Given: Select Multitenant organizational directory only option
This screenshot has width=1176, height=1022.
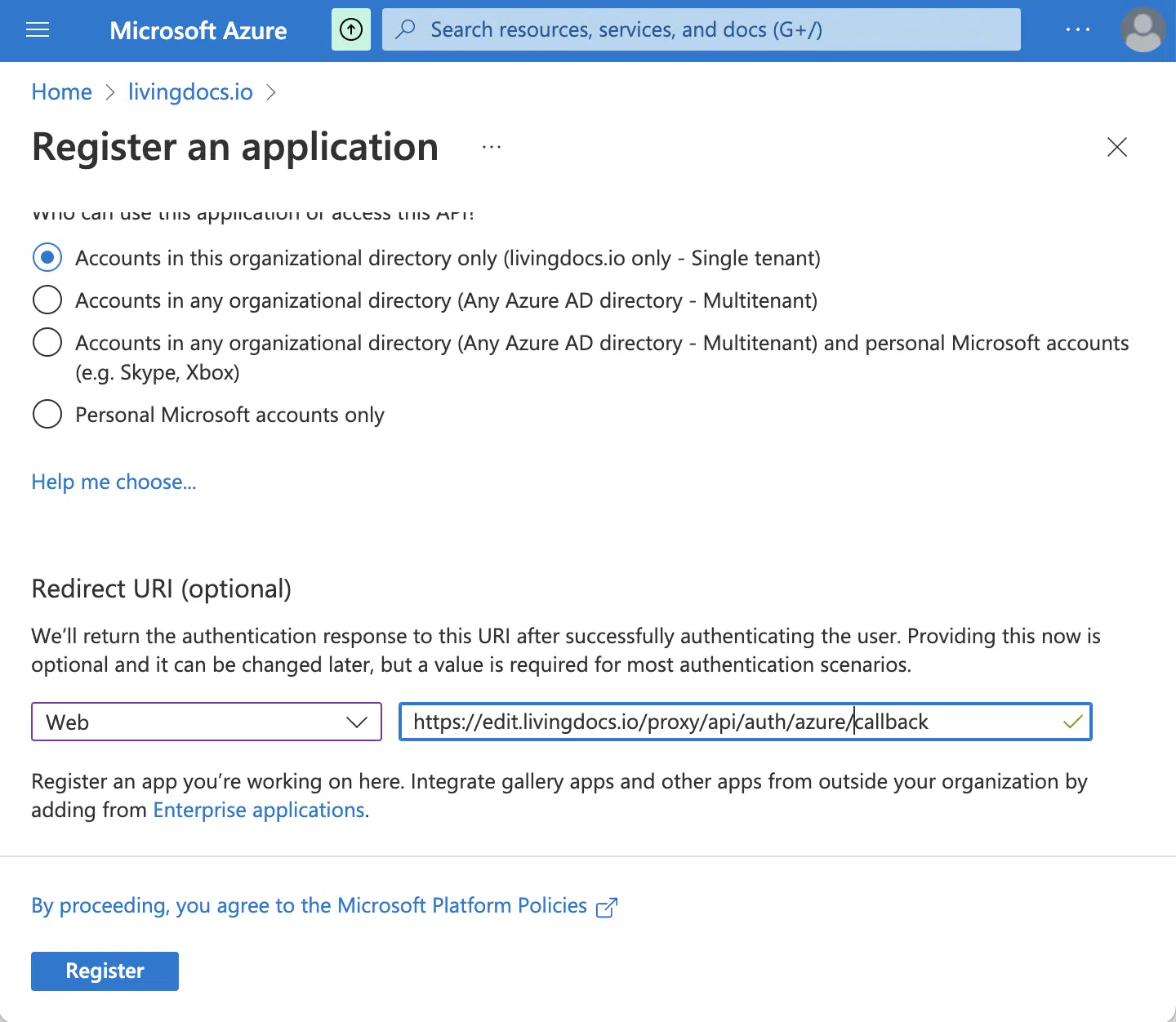Looking at the screenshot, I should [x=47, y=300].
